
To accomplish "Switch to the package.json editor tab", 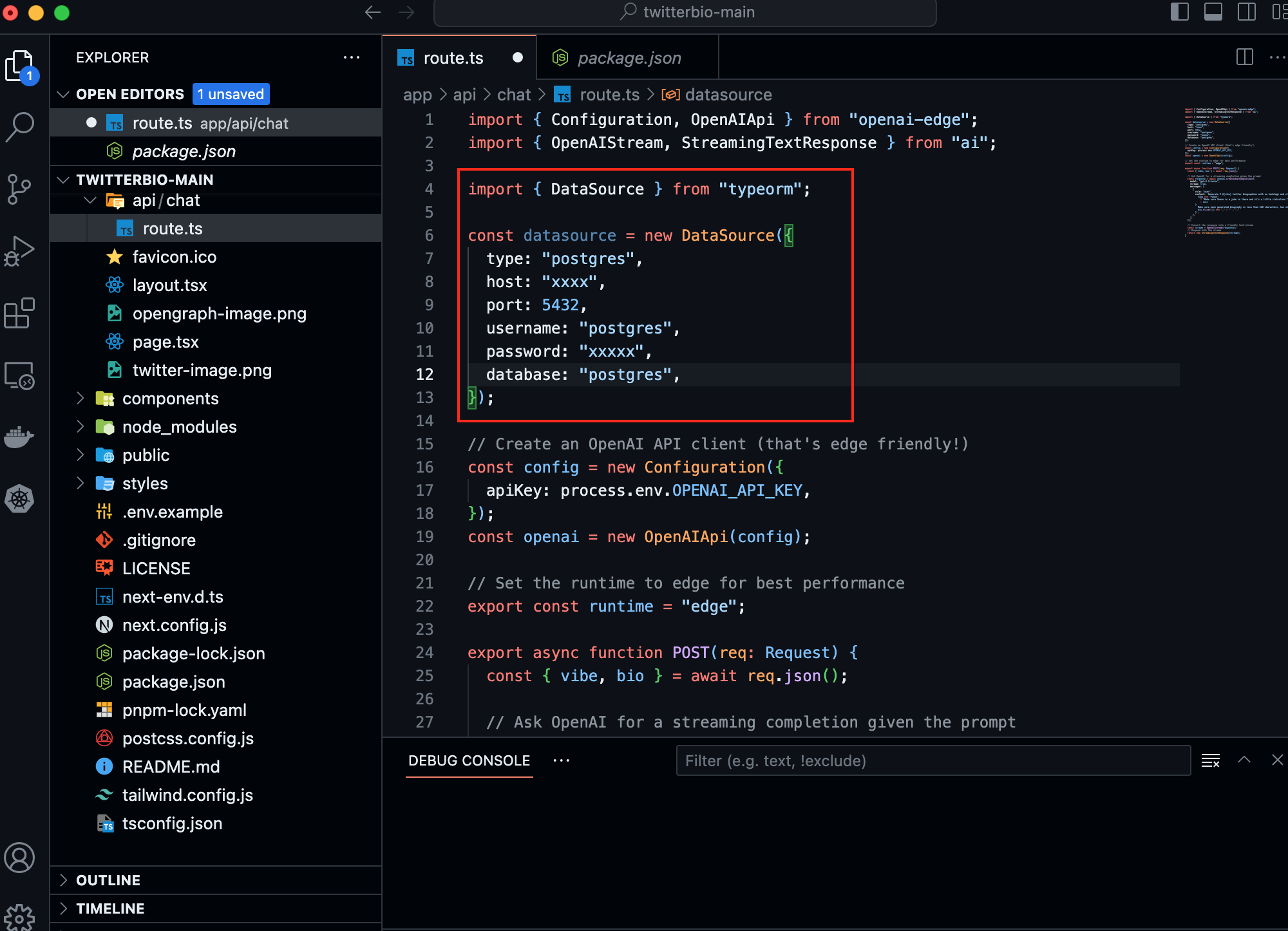I will point(629,58).
